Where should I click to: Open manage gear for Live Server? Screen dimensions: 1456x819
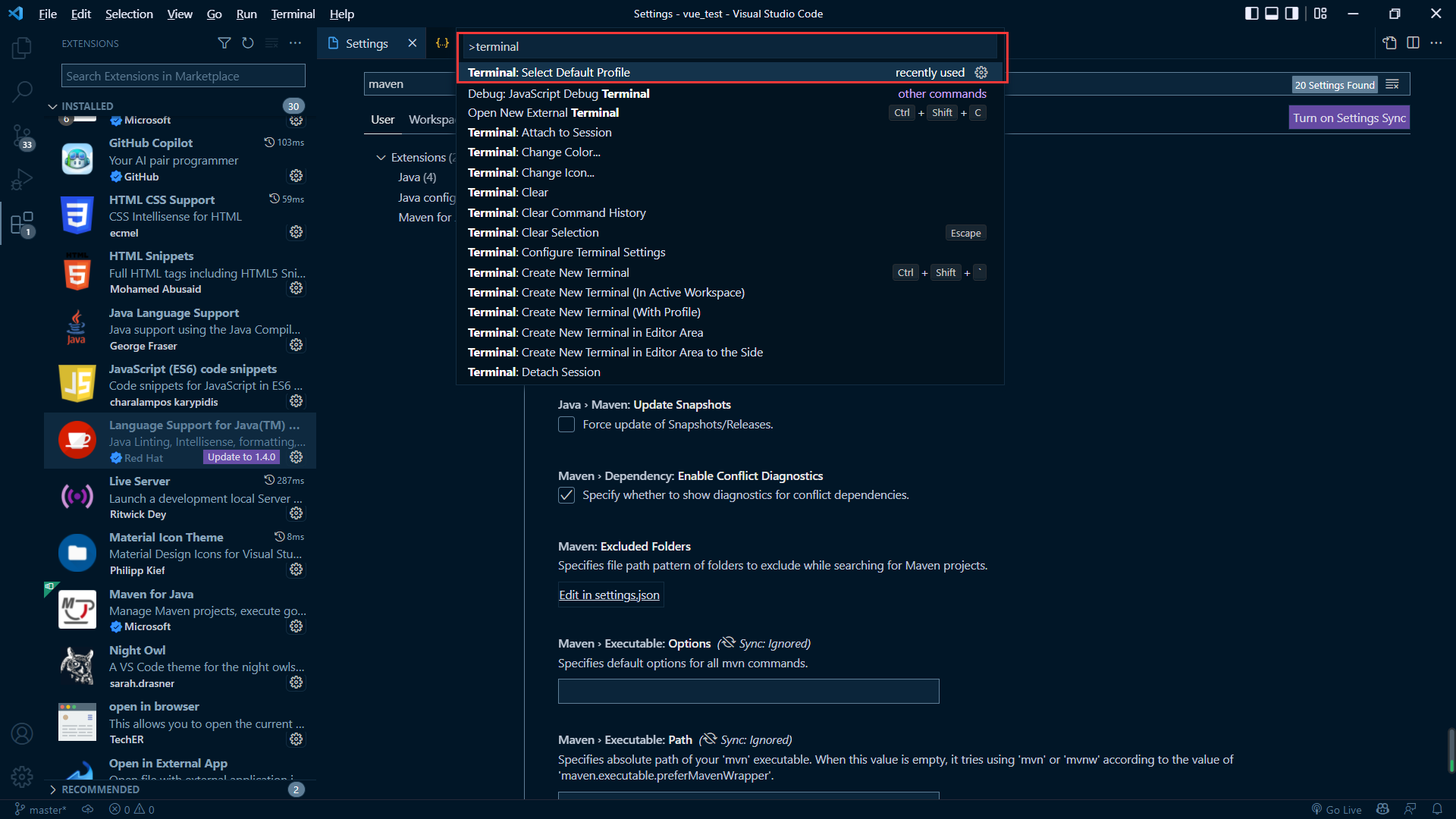297,513
